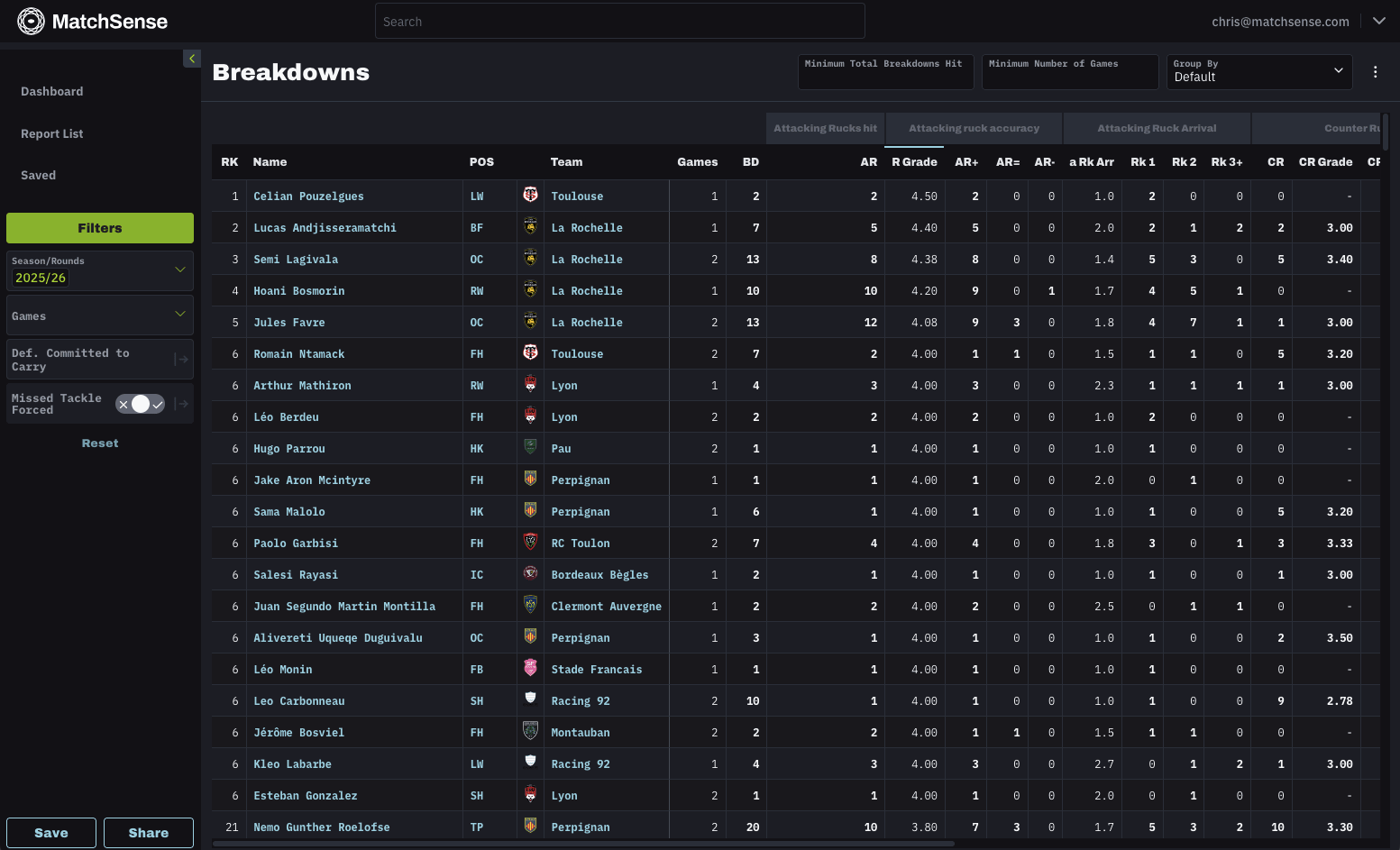This screenshot has height=850, width=1400.
Task: Toggle the Missed Tackle Forced switch
Action: [140, 405]
